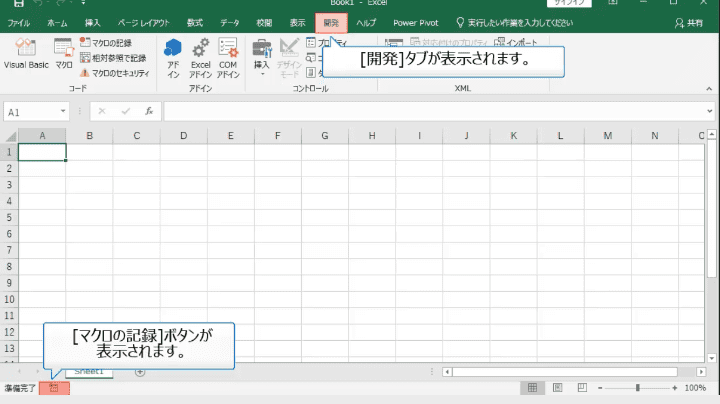Select the 開発 (Developer) tab
This screenshot has width=720, height=404.
coord(331,23)
